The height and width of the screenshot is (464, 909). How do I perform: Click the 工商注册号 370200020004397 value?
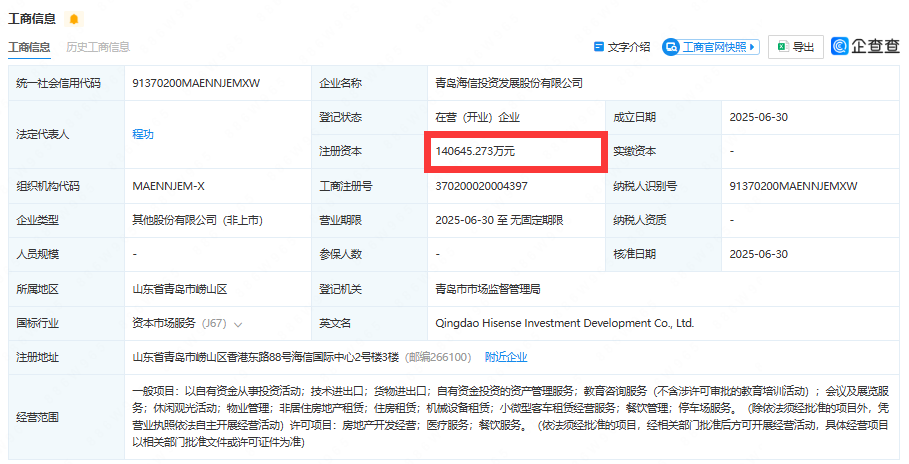click(481, 186)
